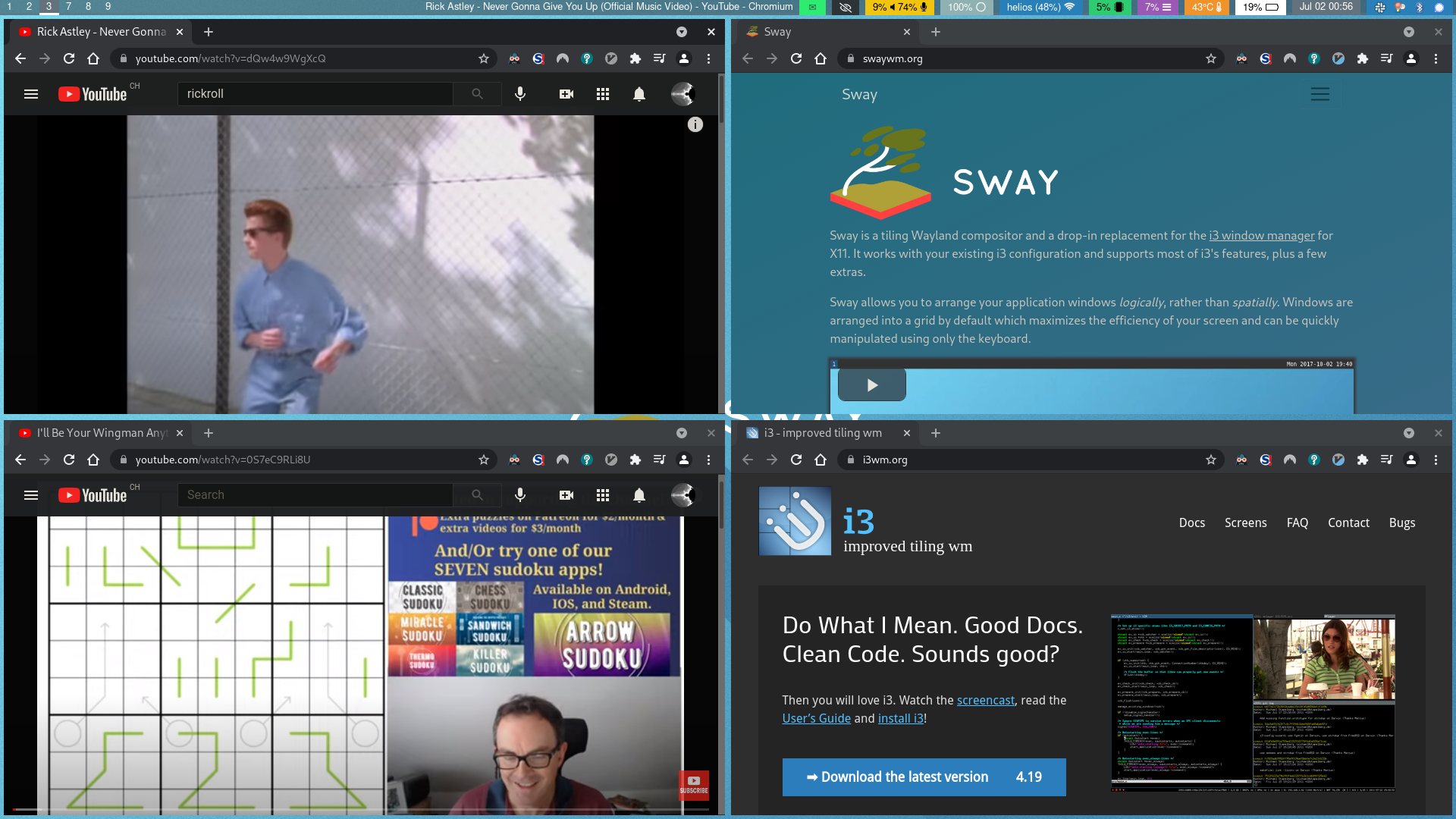
Task: Bookmark the youtube.com 0S7eC9RLi8U page
Action: (484, 460)
